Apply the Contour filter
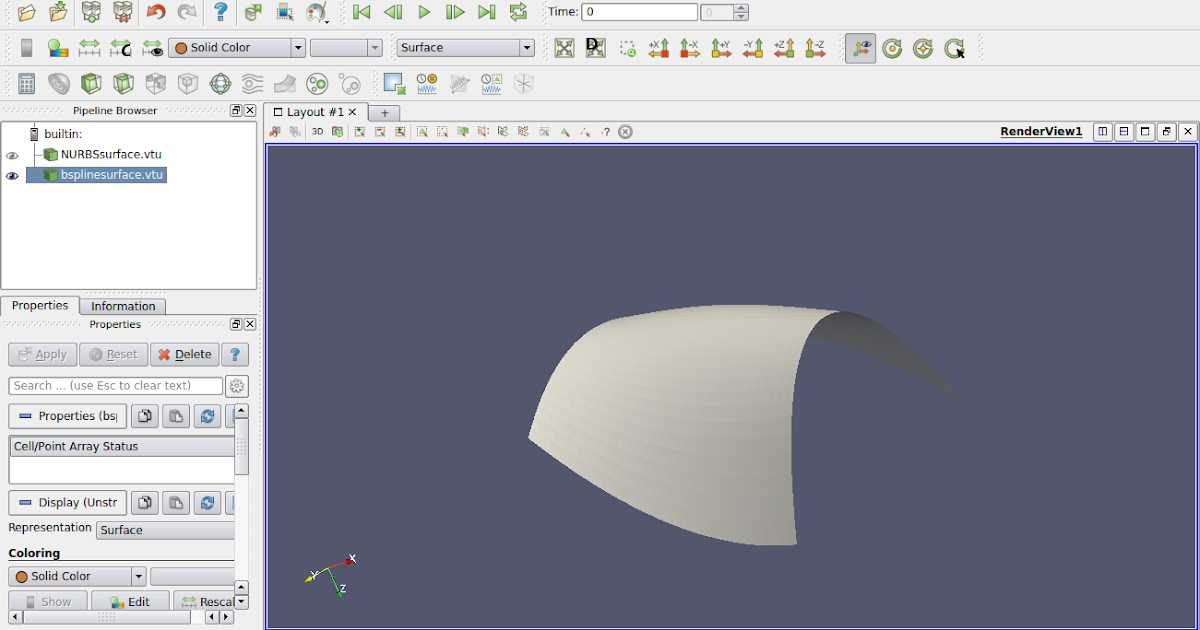This screenshot has width=1200, height=630. pos(56,84)
